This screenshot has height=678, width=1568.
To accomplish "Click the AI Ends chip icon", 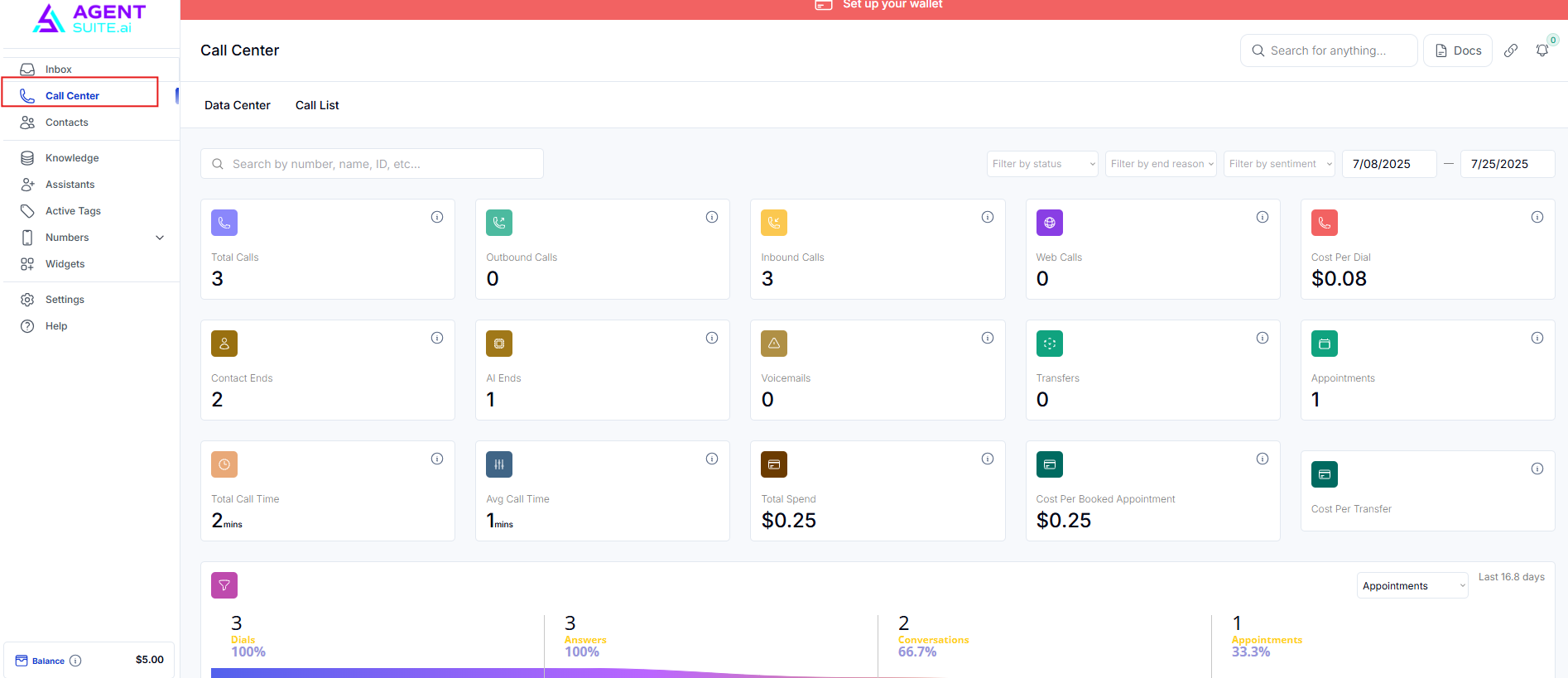I will pyautogui.click(x=499, y=344).
